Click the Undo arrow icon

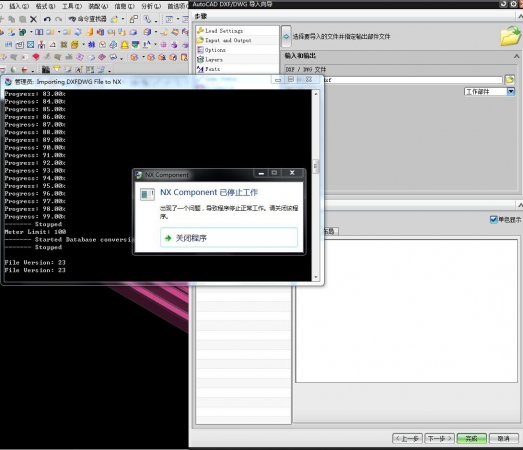[x=47, y=19]
